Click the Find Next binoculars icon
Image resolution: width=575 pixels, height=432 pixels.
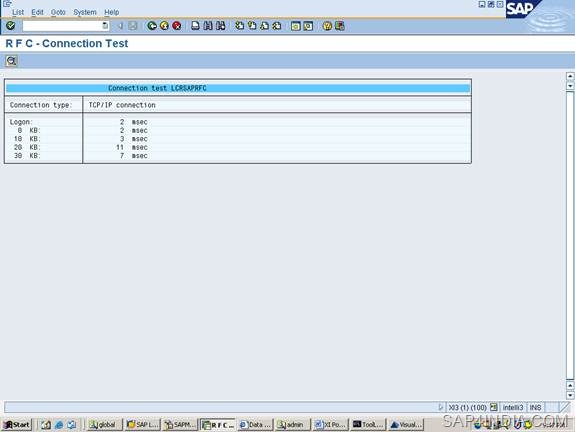click(220, 26)
